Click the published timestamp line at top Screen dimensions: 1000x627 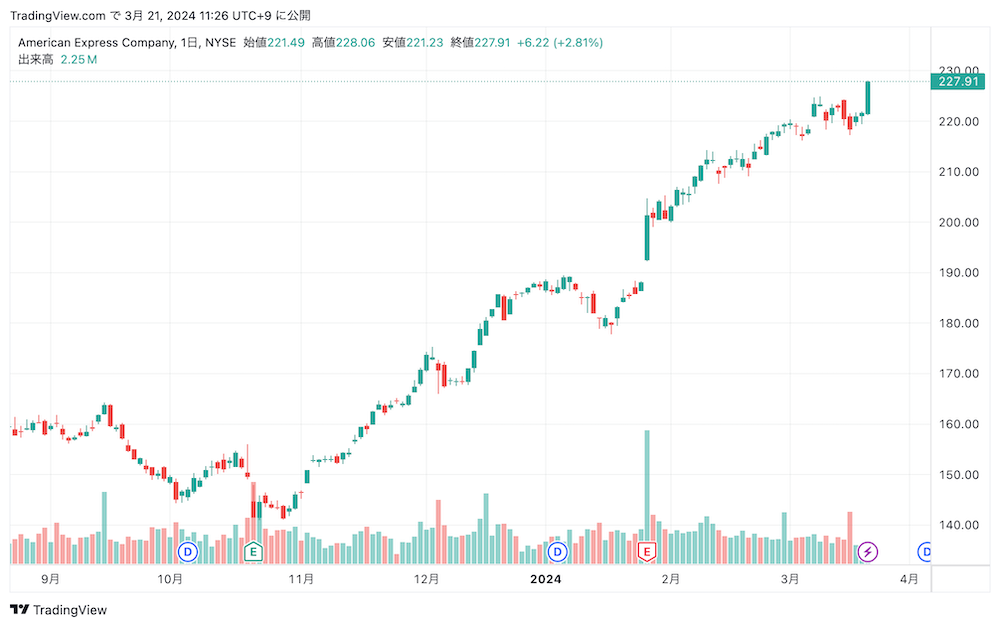[x=160, y=15]
